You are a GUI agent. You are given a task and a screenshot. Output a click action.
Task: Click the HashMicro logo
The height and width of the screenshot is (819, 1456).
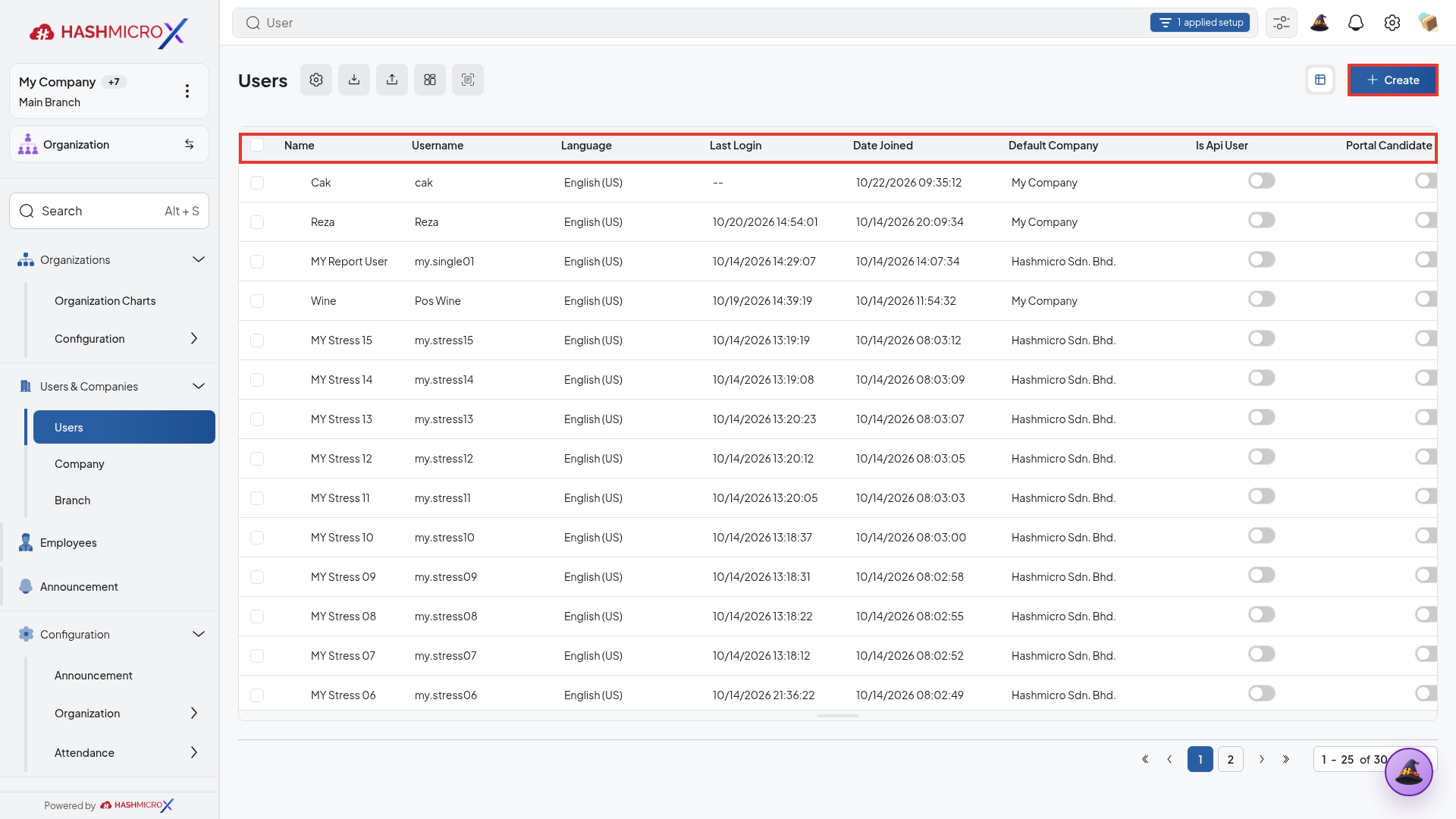coord(108,32)
